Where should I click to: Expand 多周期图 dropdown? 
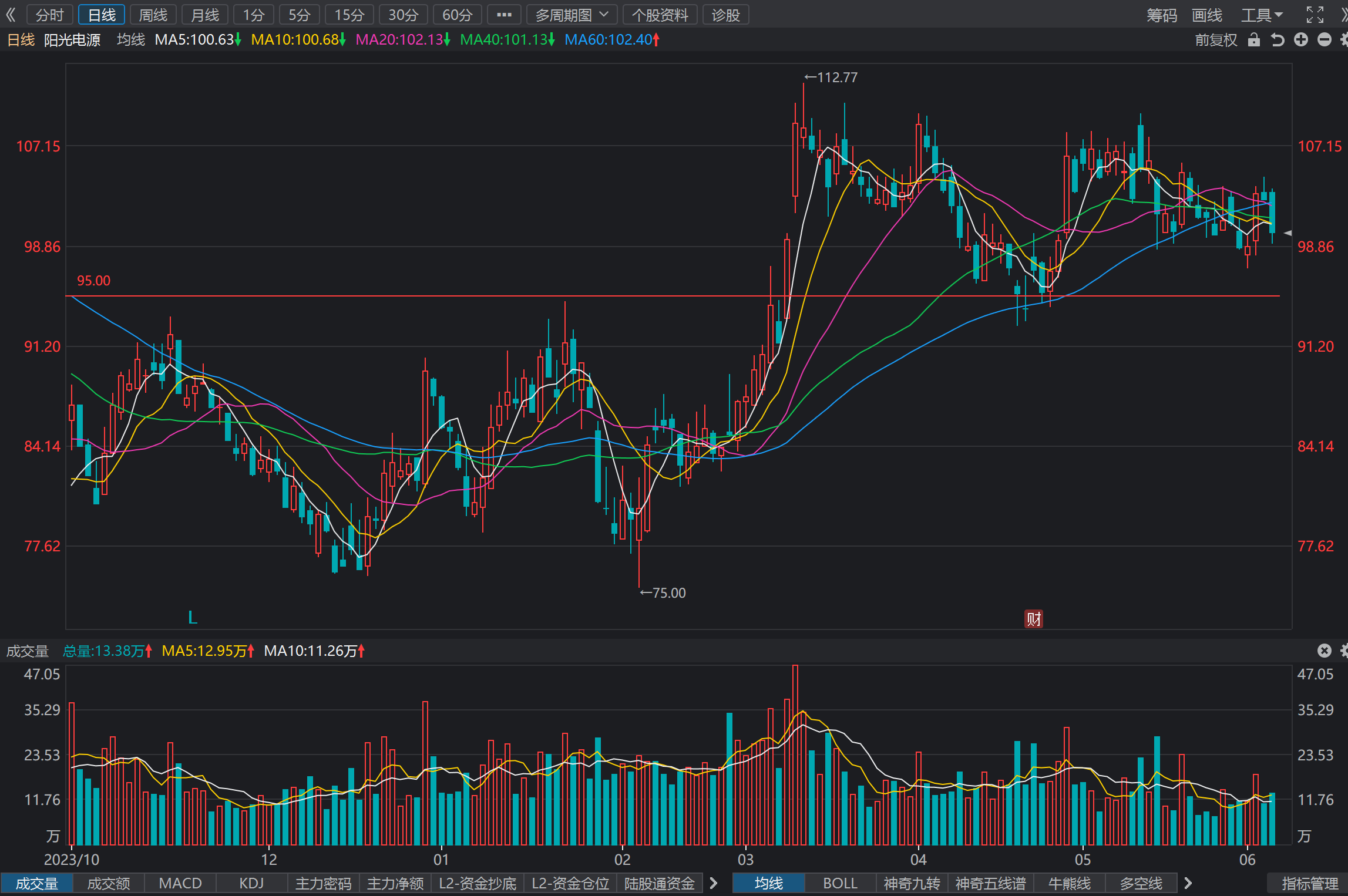(572, 15)
